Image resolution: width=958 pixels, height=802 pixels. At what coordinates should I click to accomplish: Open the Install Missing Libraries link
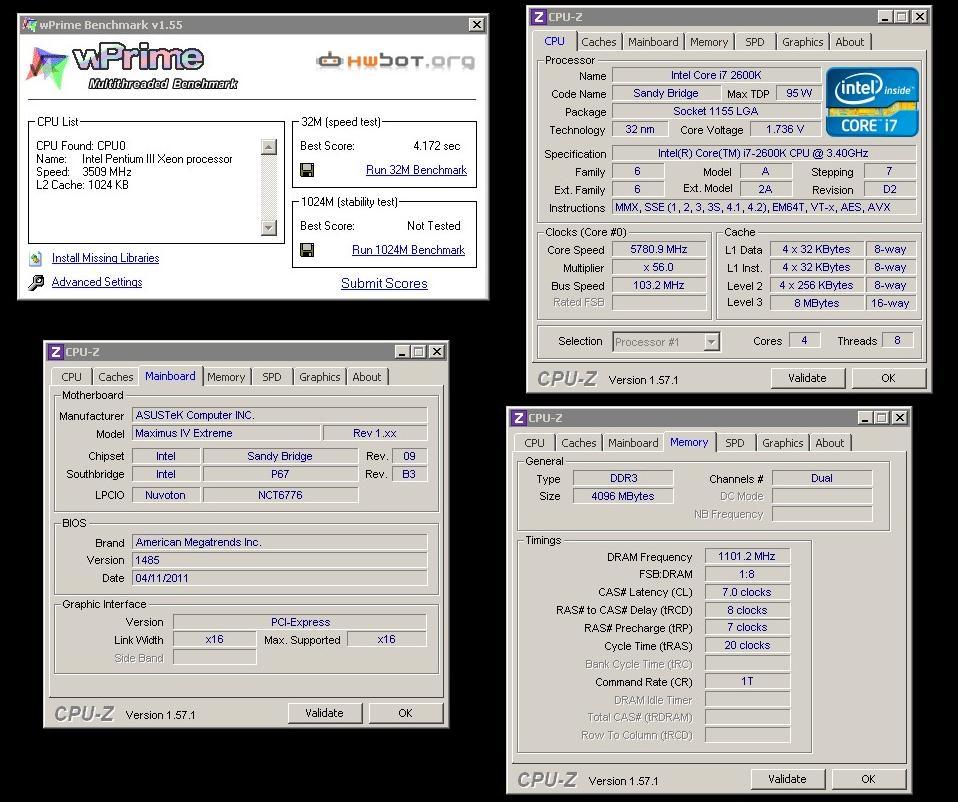[105, 258]
